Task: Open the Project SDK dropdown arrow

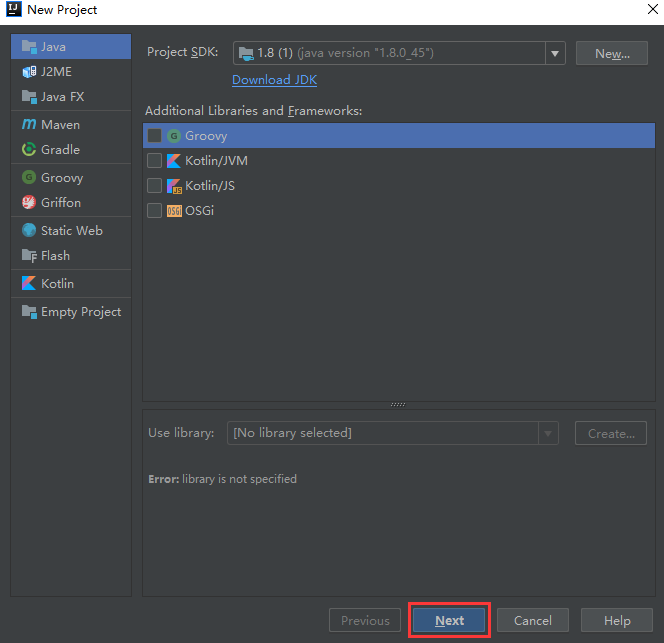Action: [555, 53]
